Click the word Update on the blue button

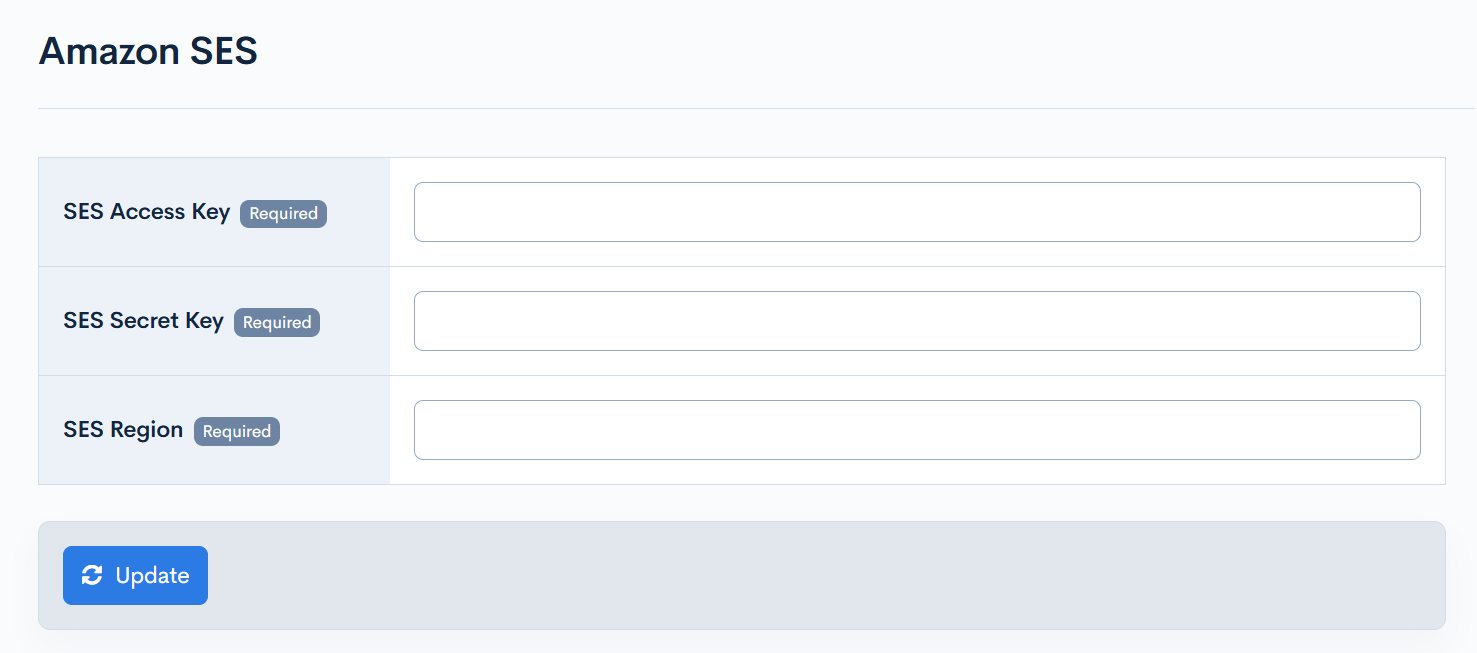tap(152, 575)
